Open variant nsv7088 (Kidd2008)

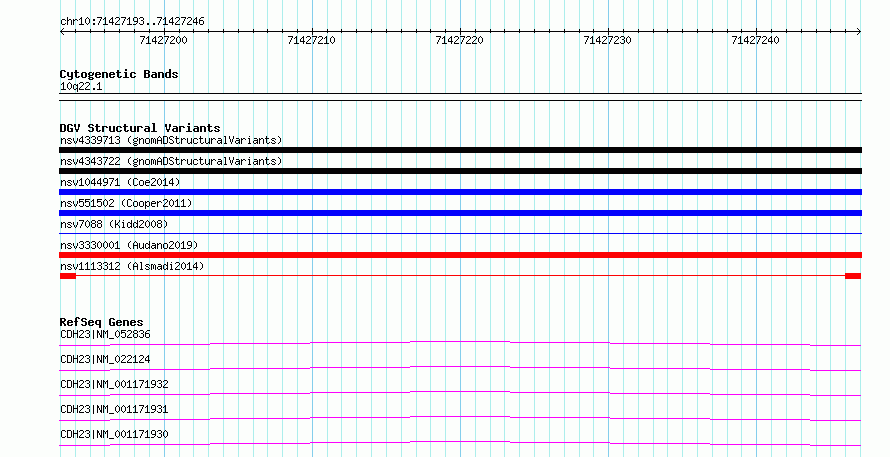pos(114,224)
